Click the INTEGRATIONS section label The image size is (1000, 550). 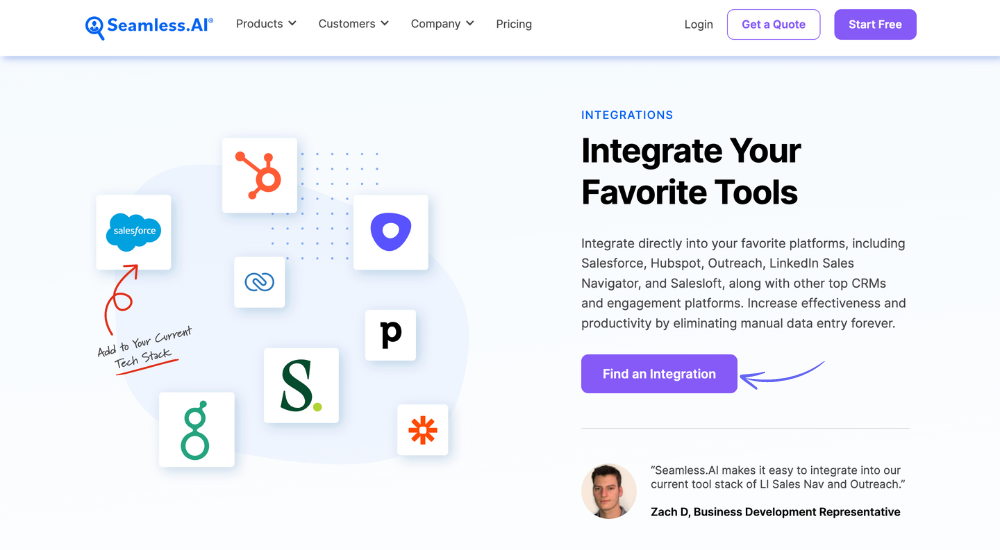627,115
